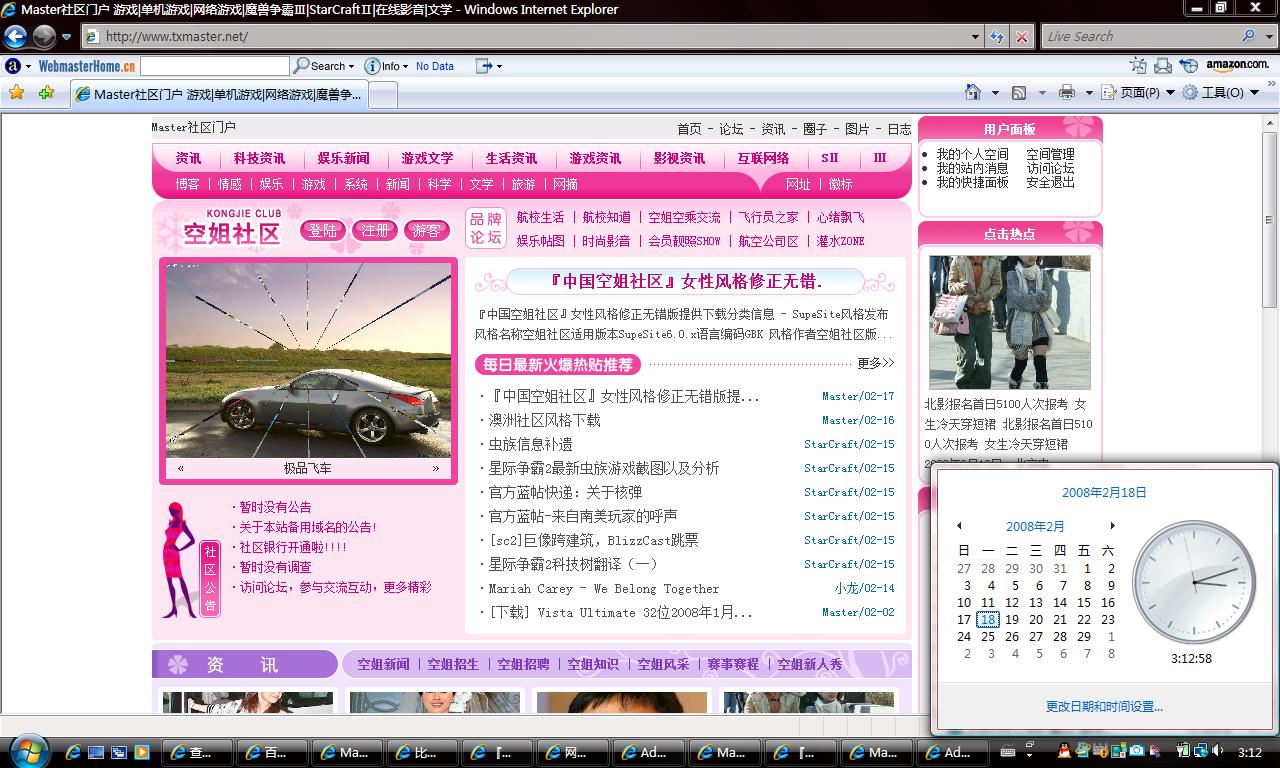
Task: Click the slideshow next arrow »
Action: pyautogui.click(x=435, y=468)
